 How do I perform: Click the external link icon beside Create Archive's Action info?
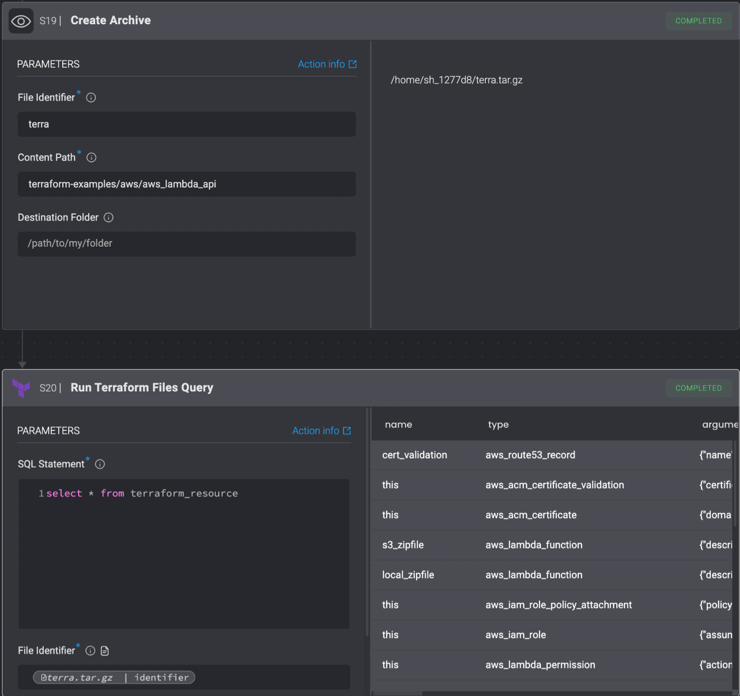(x=353, y=64)
